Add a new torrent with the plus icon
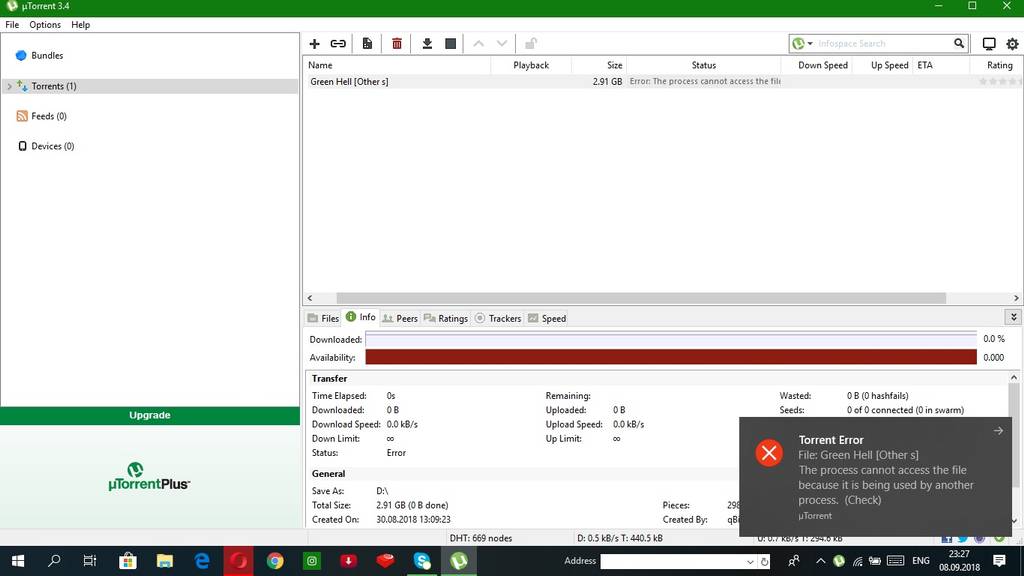This screenshot has width=1024, height=576. click(314, 44)
